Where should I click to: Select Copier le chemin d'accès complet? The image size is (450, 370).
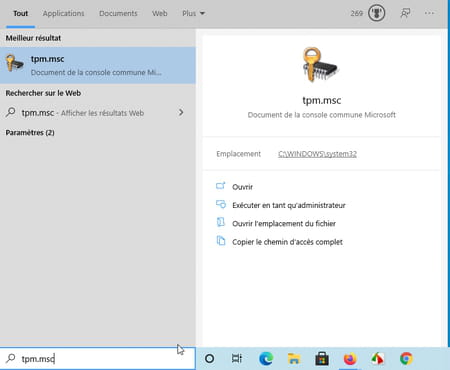tap(287, 242)
